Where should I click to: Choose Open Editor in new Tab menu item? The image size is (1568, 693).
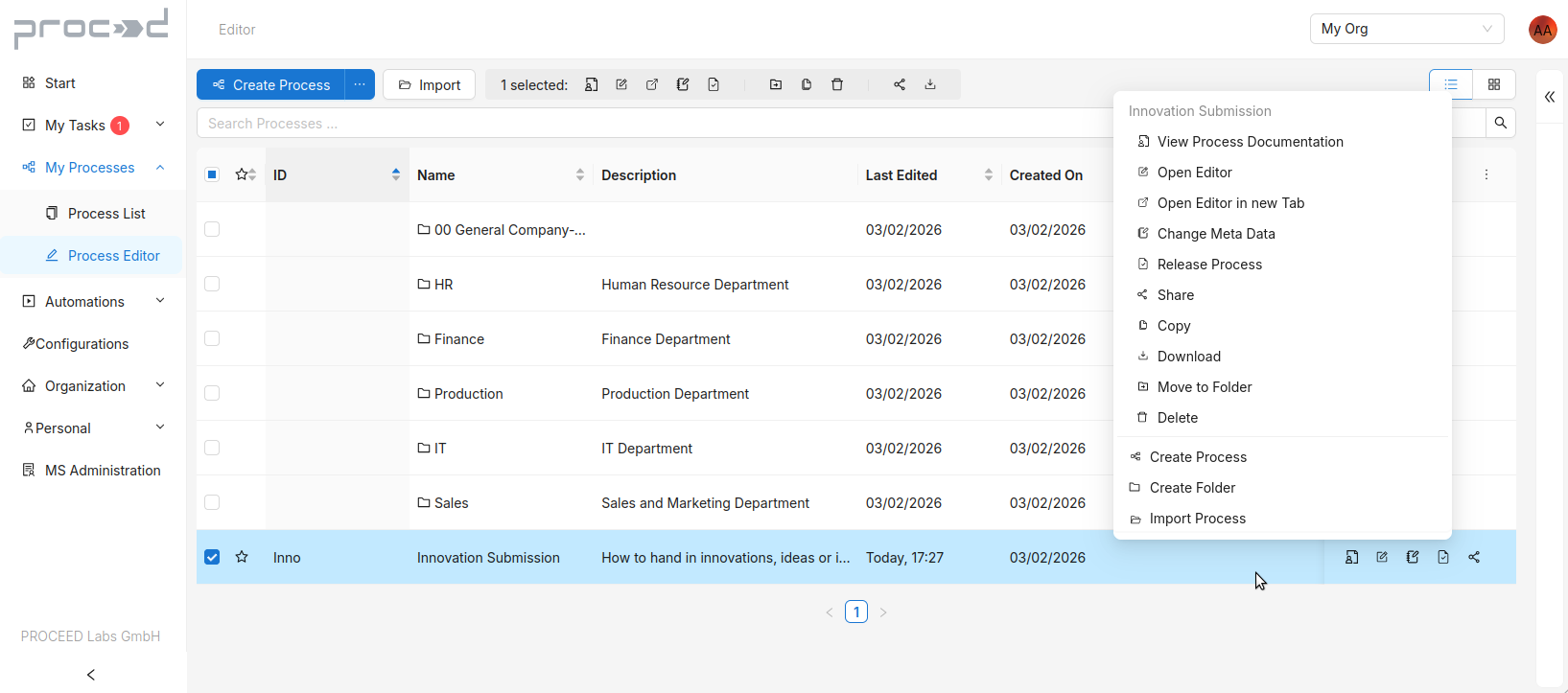tap(1282, 203)
